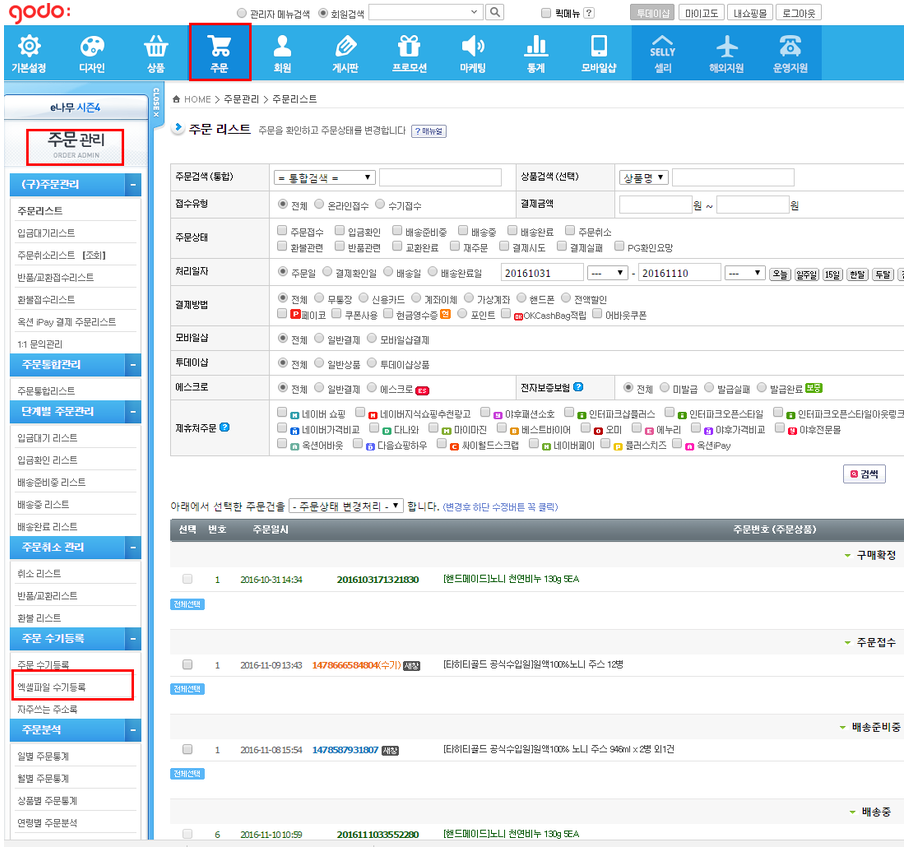906x851 pixels.
Task: Open the 상품명 dropdown
Action: [x=642, y=177]
